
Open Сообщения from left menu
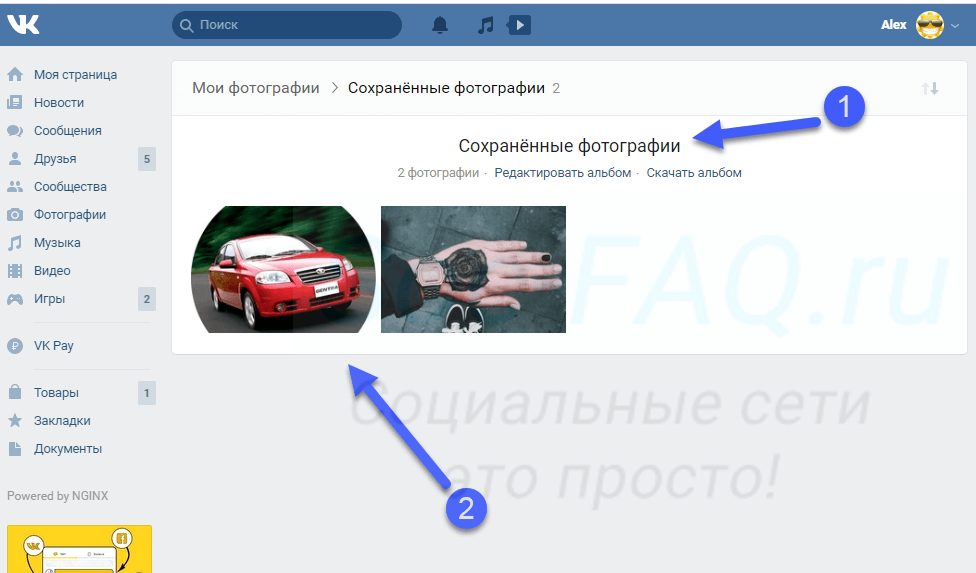click(x=67, y=131)
